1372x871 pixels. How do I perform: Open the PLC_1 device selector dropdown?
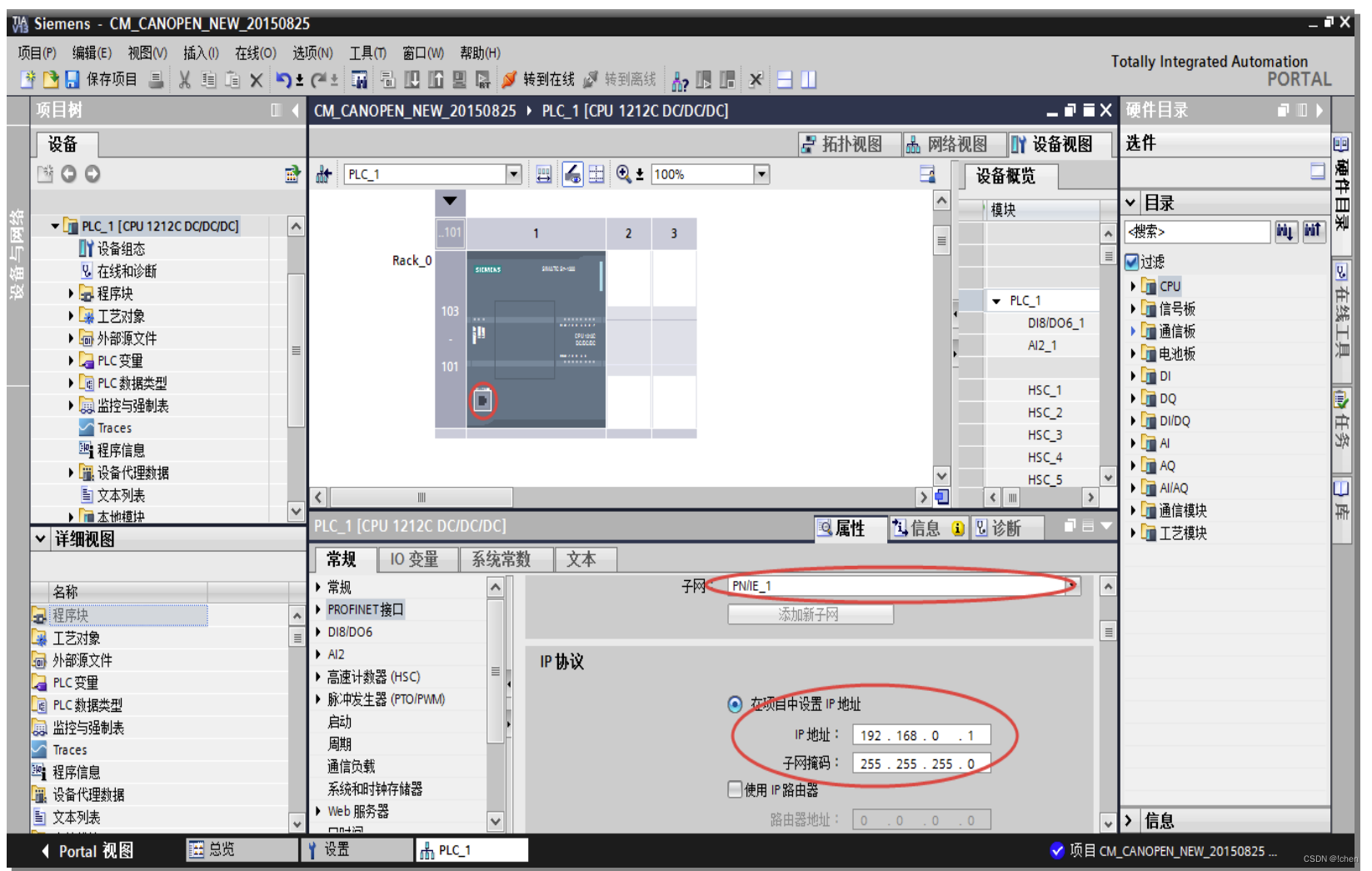[x=514, y=173]
